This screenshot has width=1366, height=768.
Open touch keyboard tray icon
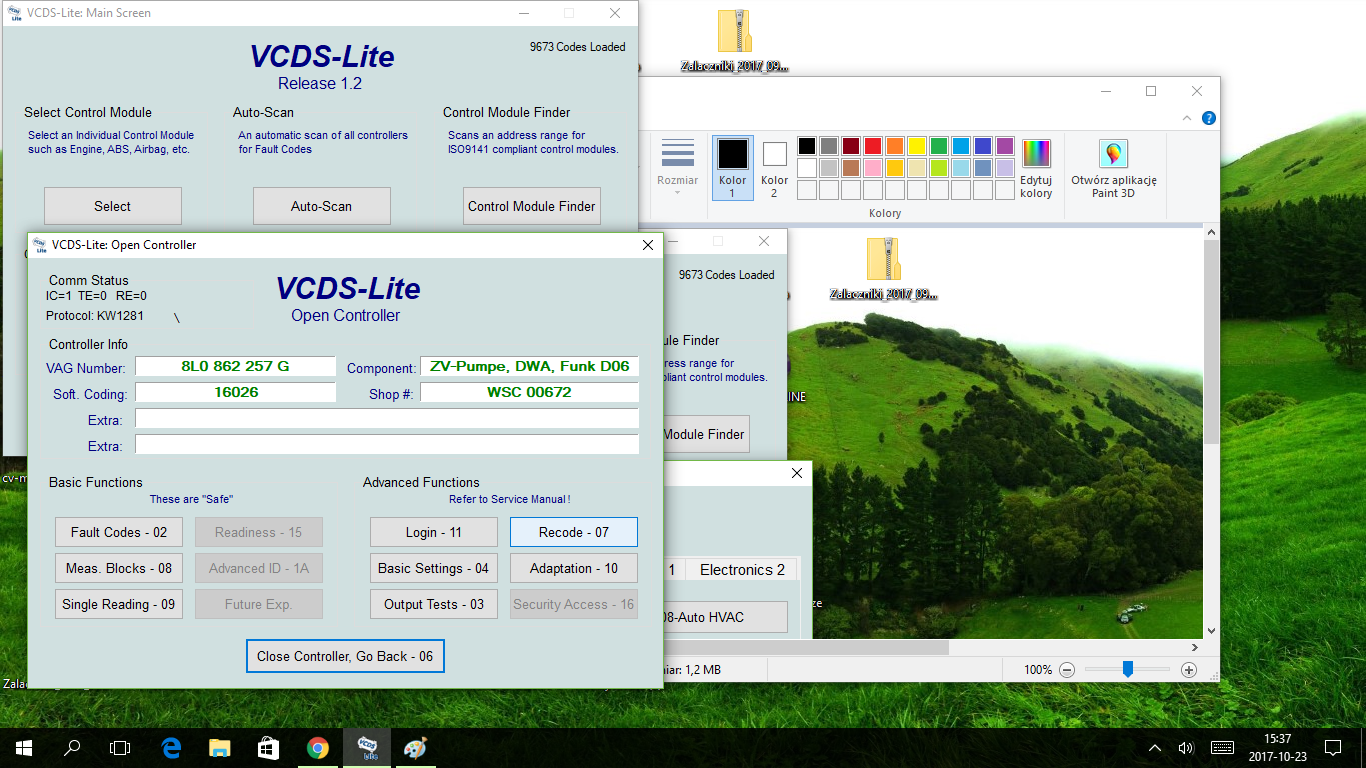click(x=1222, y=747)
